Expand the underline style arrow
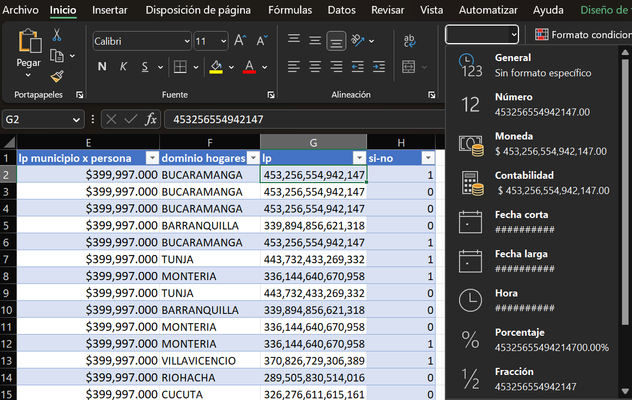Viewport: 632px width, 400px height. pos(160,67)
